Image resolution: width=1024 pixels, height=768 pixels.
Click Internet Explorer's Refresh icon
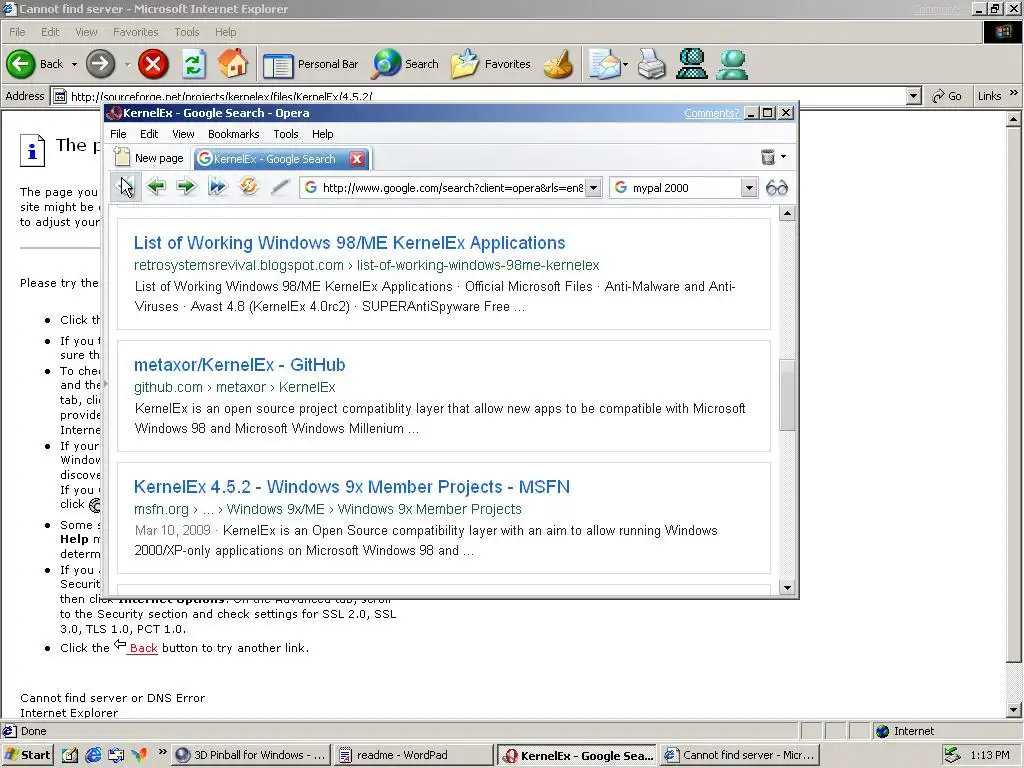coord(193,64)
